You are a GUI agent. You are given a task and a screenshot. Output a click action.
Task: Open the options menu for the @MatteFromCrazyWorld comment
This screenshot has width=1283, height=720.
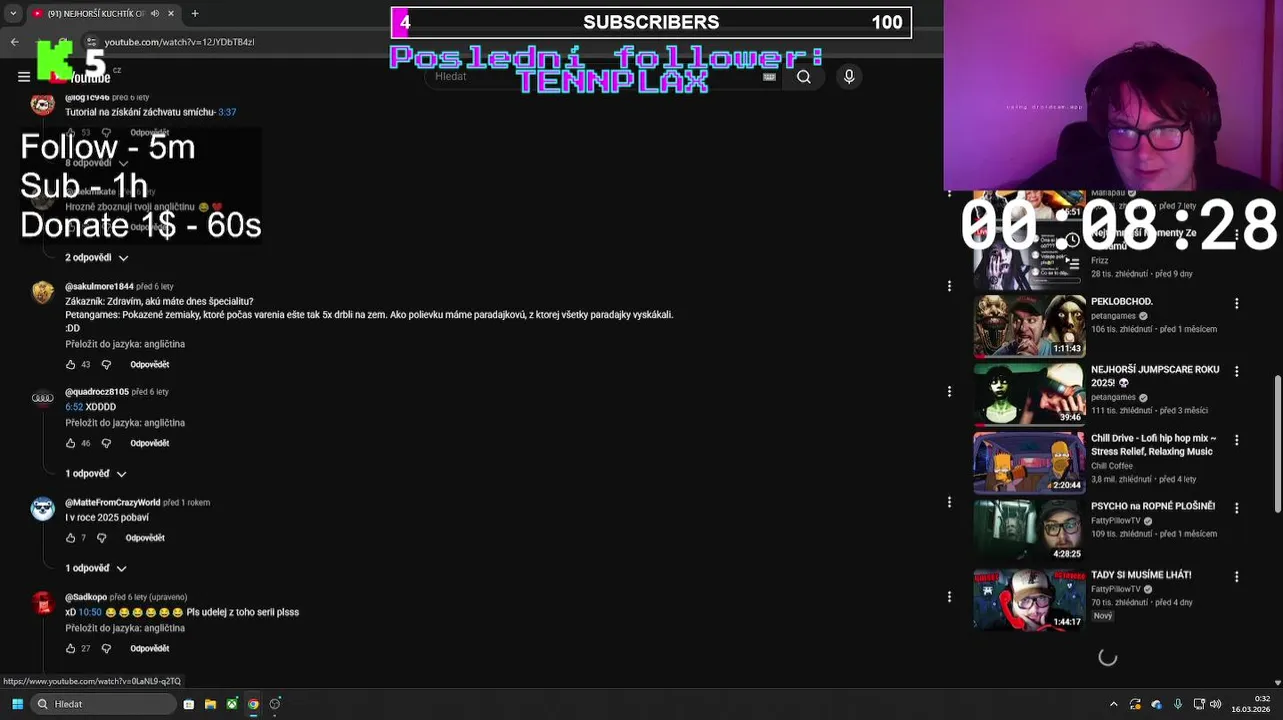click(x=949, y=502)
